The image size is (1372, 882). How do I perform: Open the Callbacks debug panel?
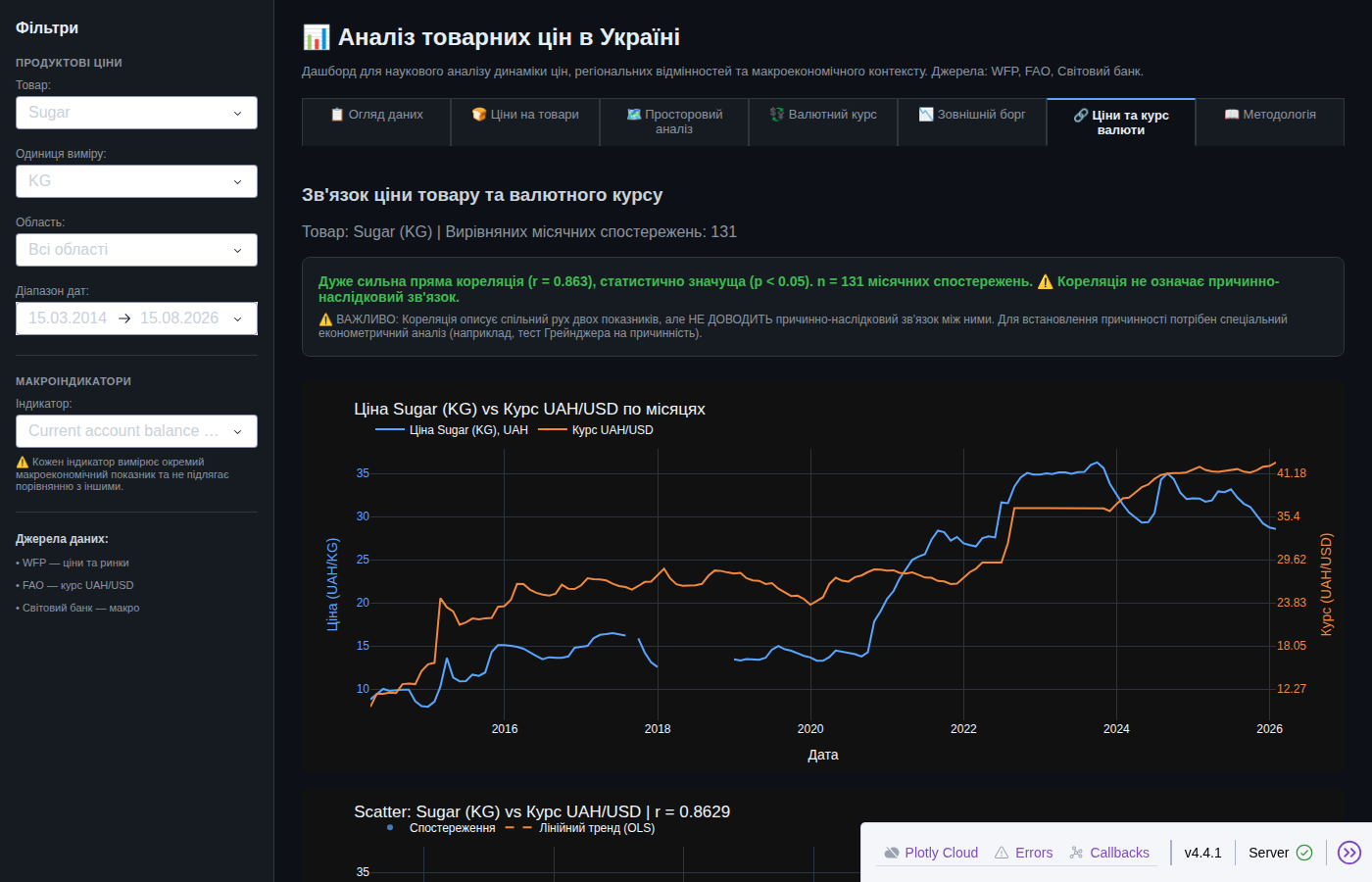(1109, 853)
